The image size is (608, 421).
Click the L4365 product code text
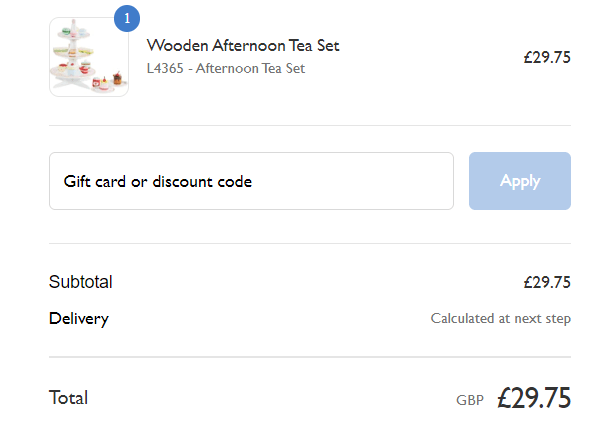pyautogui.click(x=165, y=68)
